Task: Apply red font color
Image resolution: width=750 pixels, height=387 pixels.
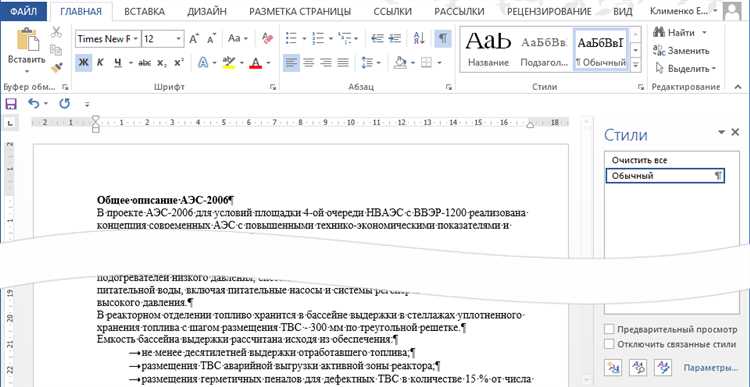Action: pos(256,63)
